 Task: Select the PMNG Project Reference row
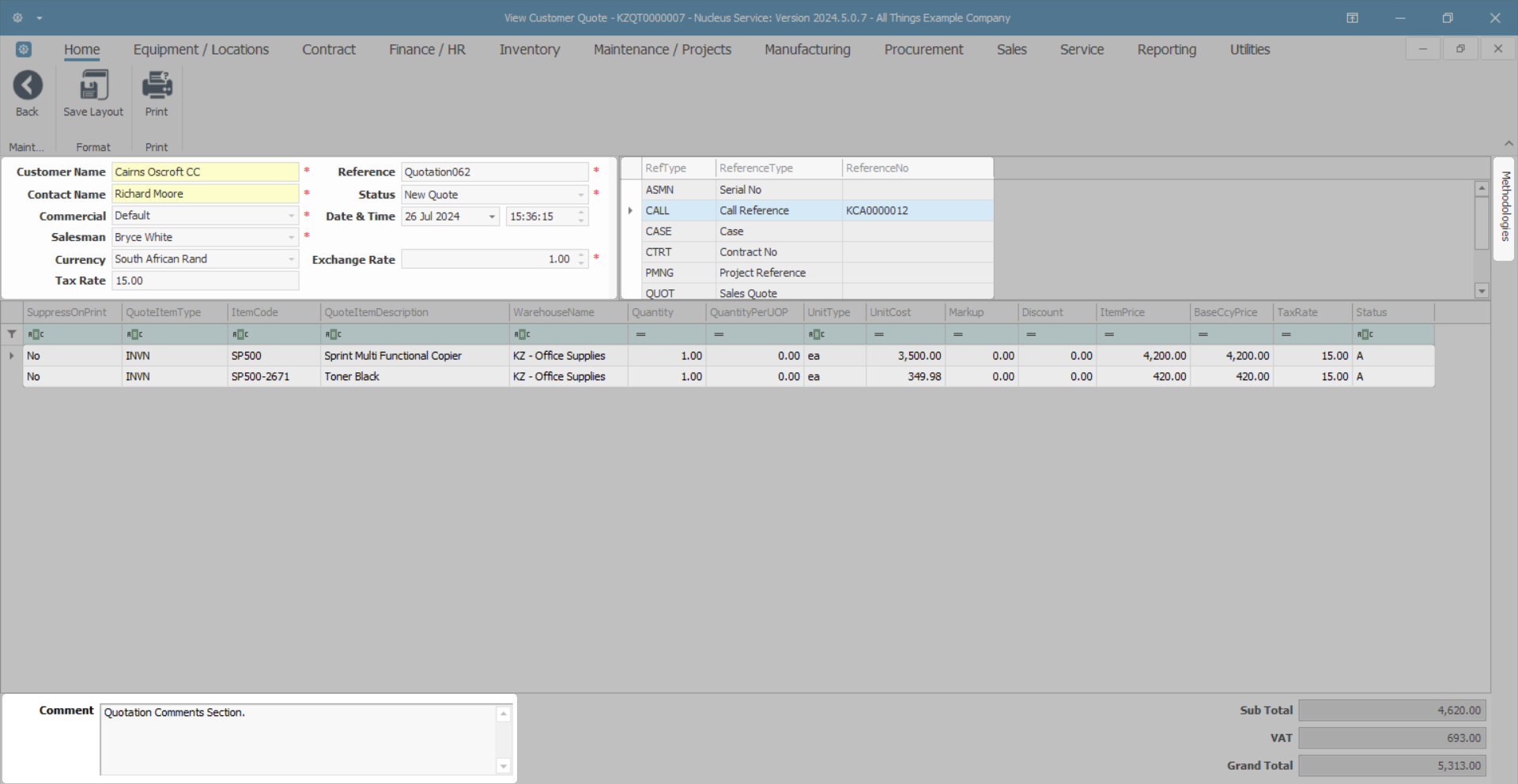(x=817, y=273)
